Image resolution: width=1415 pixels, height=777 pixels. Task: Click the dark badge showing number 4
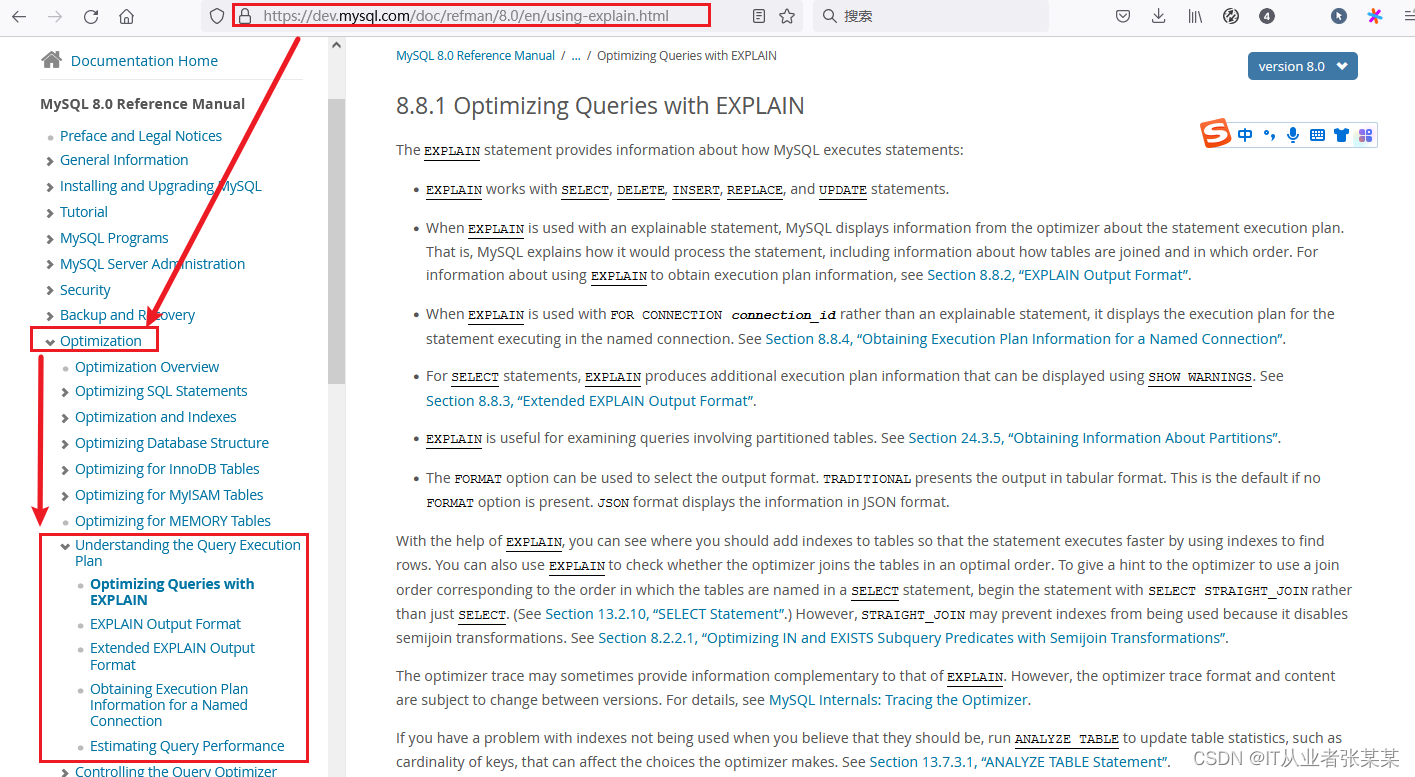pos(1267,16)
